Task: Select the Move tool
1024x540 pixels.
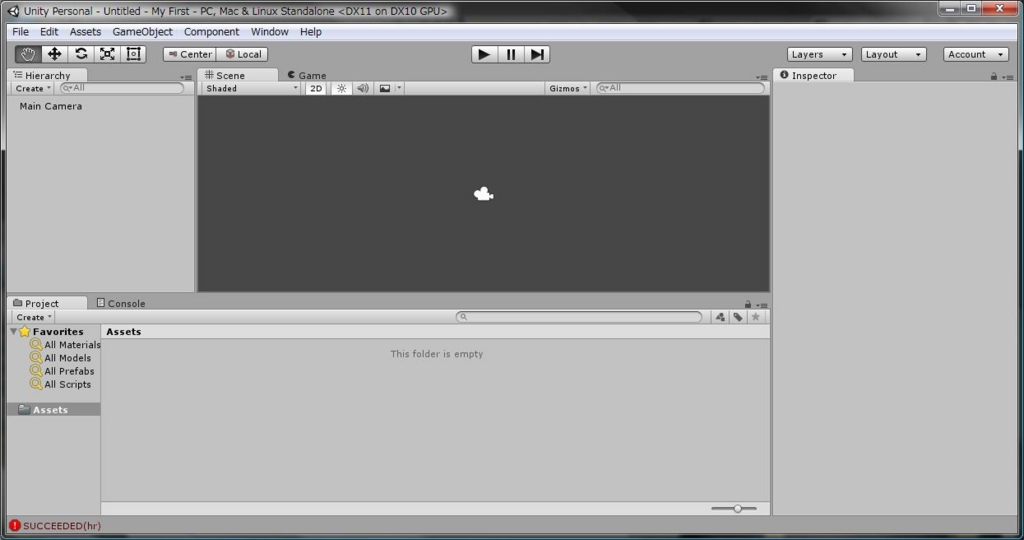Action: point(54,54)
